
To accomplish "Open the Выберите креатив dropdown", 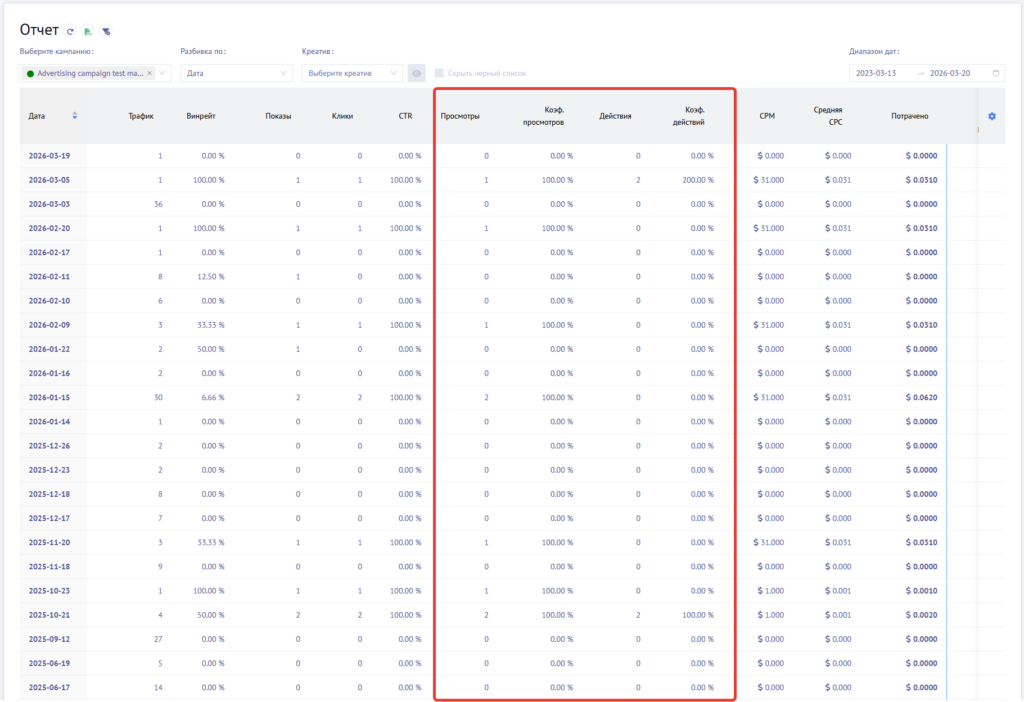I will tap(352, 73).
